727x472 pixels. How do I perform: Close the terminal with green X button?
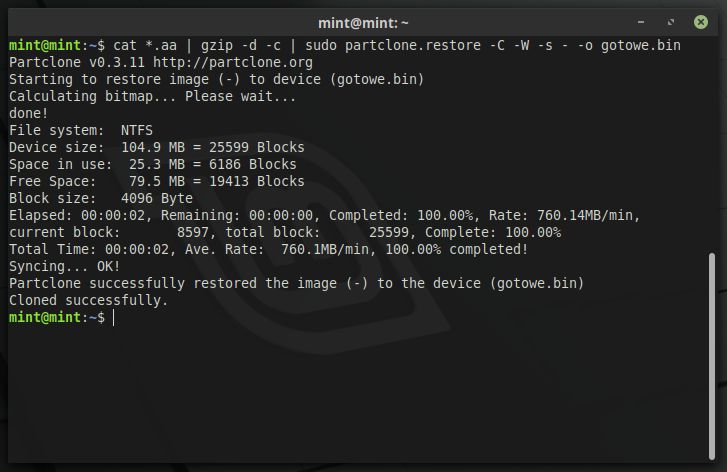click(701, 22)
